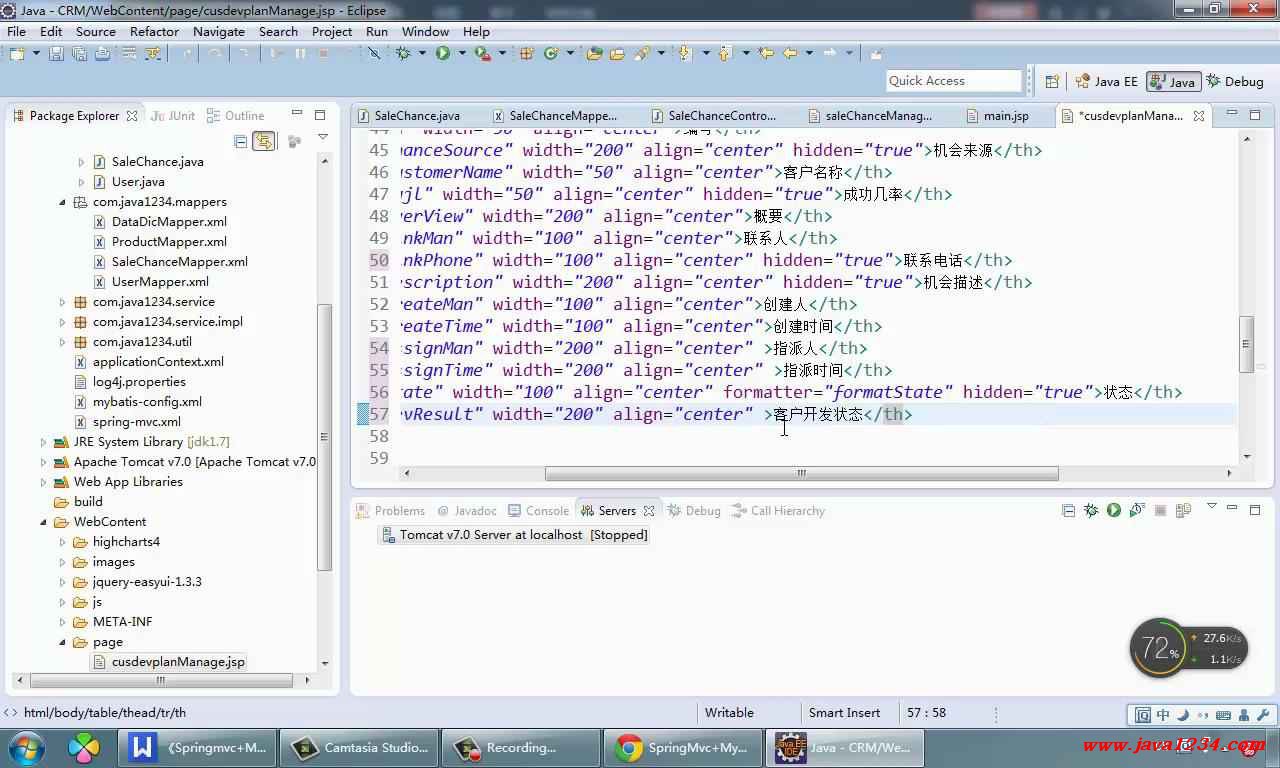
Task: Select SaleChanceMapper.xml in Package Explorer
Action: coord(179,262)
